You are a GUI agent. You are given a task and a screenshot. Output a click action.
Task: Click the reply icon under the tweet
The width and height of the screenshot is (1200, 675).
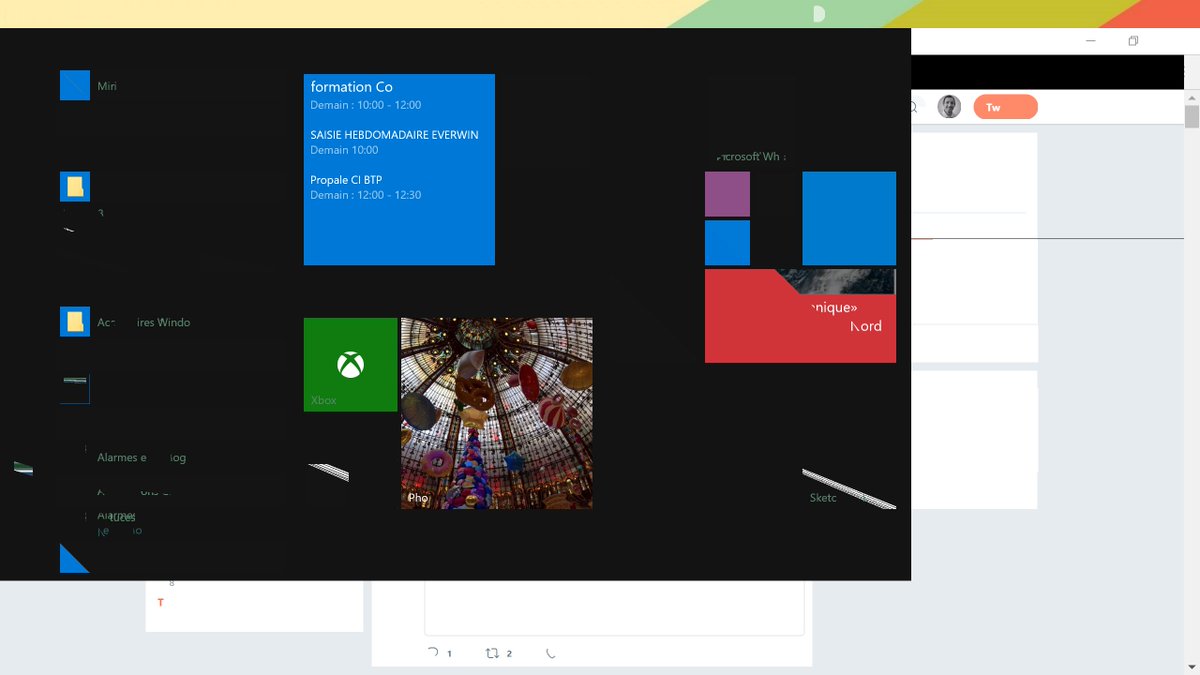point(433,652)
